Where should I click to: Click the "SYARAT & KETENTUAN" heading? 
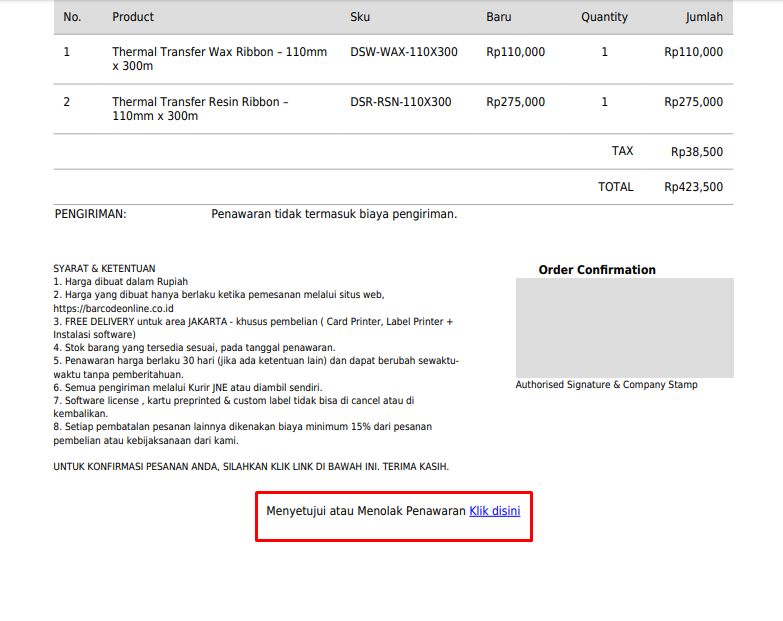pyautogui.click(x=104, y=269)
